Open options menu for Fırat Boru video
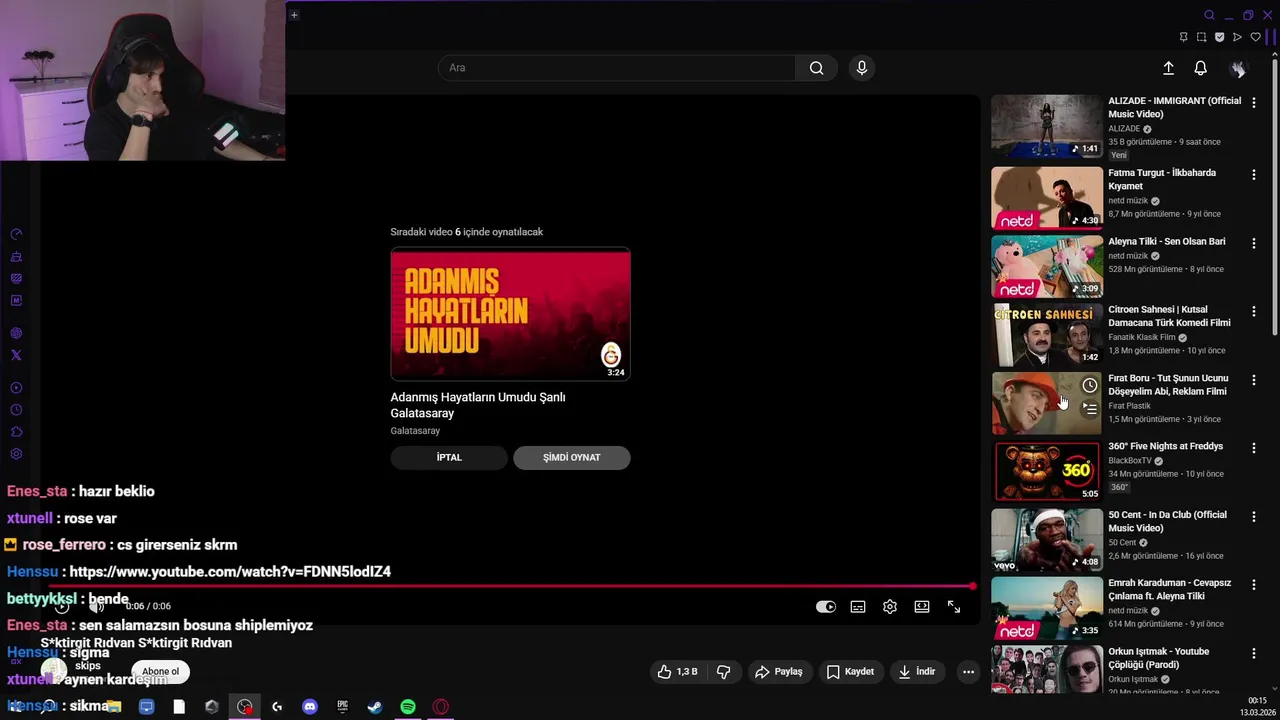The width and height of the screenshot is (1280, 720). 1253,380
